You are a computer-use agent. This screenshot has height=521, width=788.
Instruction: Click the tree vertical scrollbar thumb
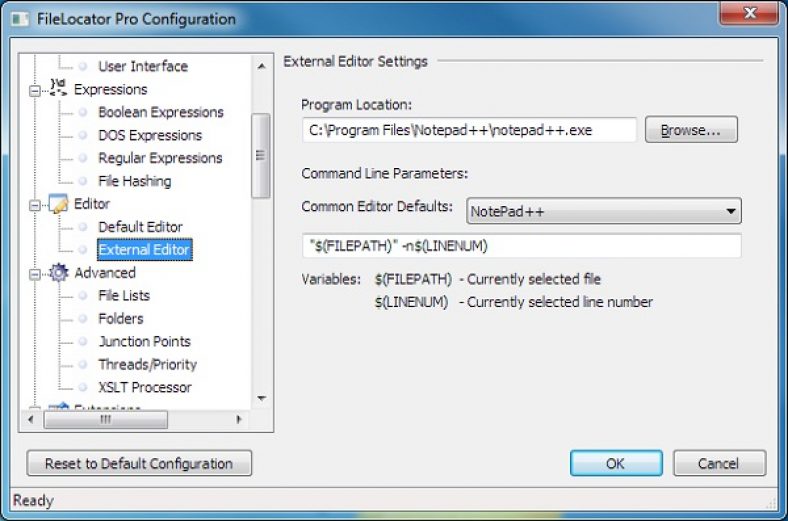click(260, 156)
